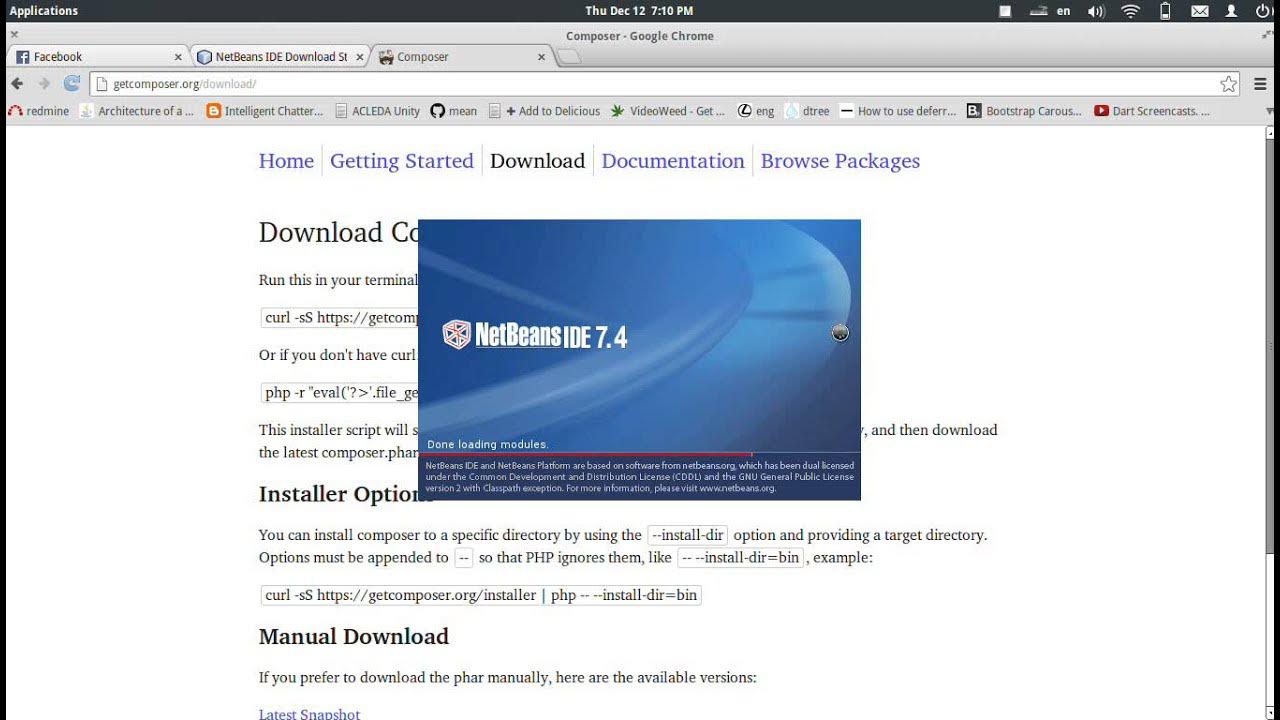Click the battery status icon
This screenshot has height=720, width=1280.
pos(1165,11)
